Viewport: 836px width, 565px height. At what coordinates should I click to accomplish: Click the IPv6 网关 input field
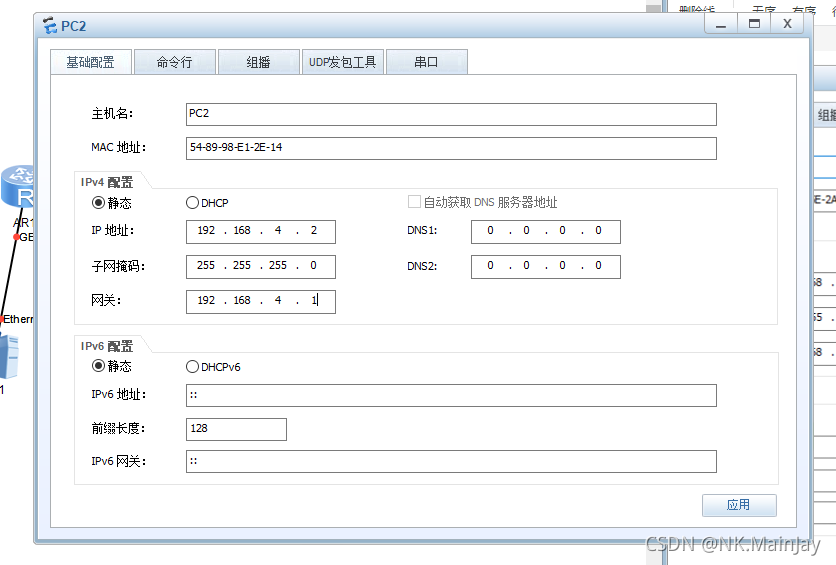(x=451, y=462)
